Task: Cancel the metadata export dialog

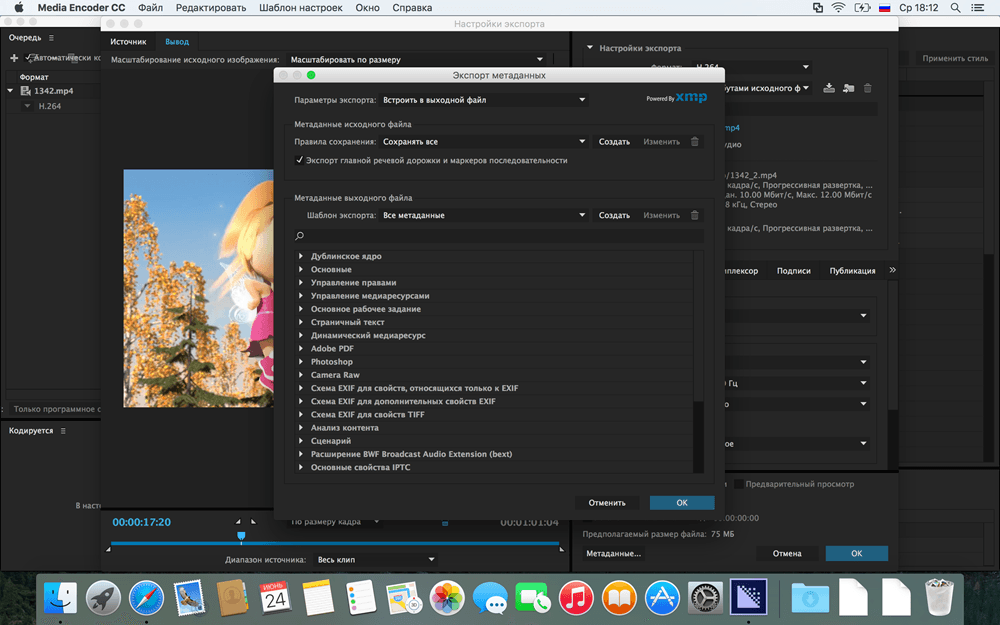Action: 607,503
